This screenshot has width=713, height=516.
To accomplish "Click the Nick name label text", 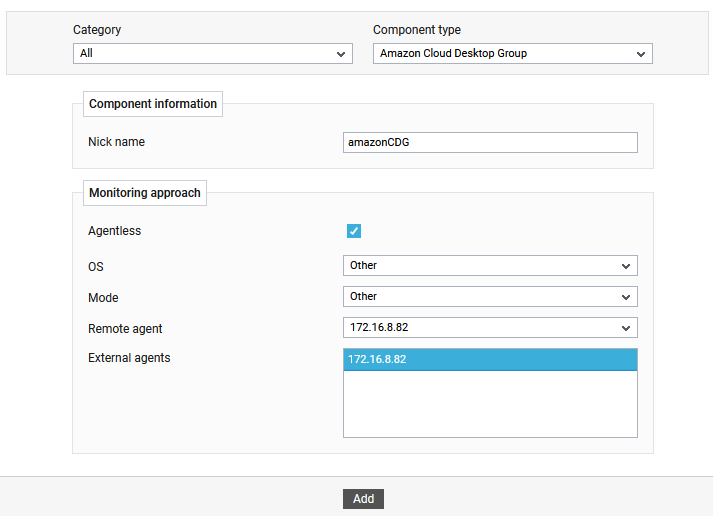I will click(116, 142).
